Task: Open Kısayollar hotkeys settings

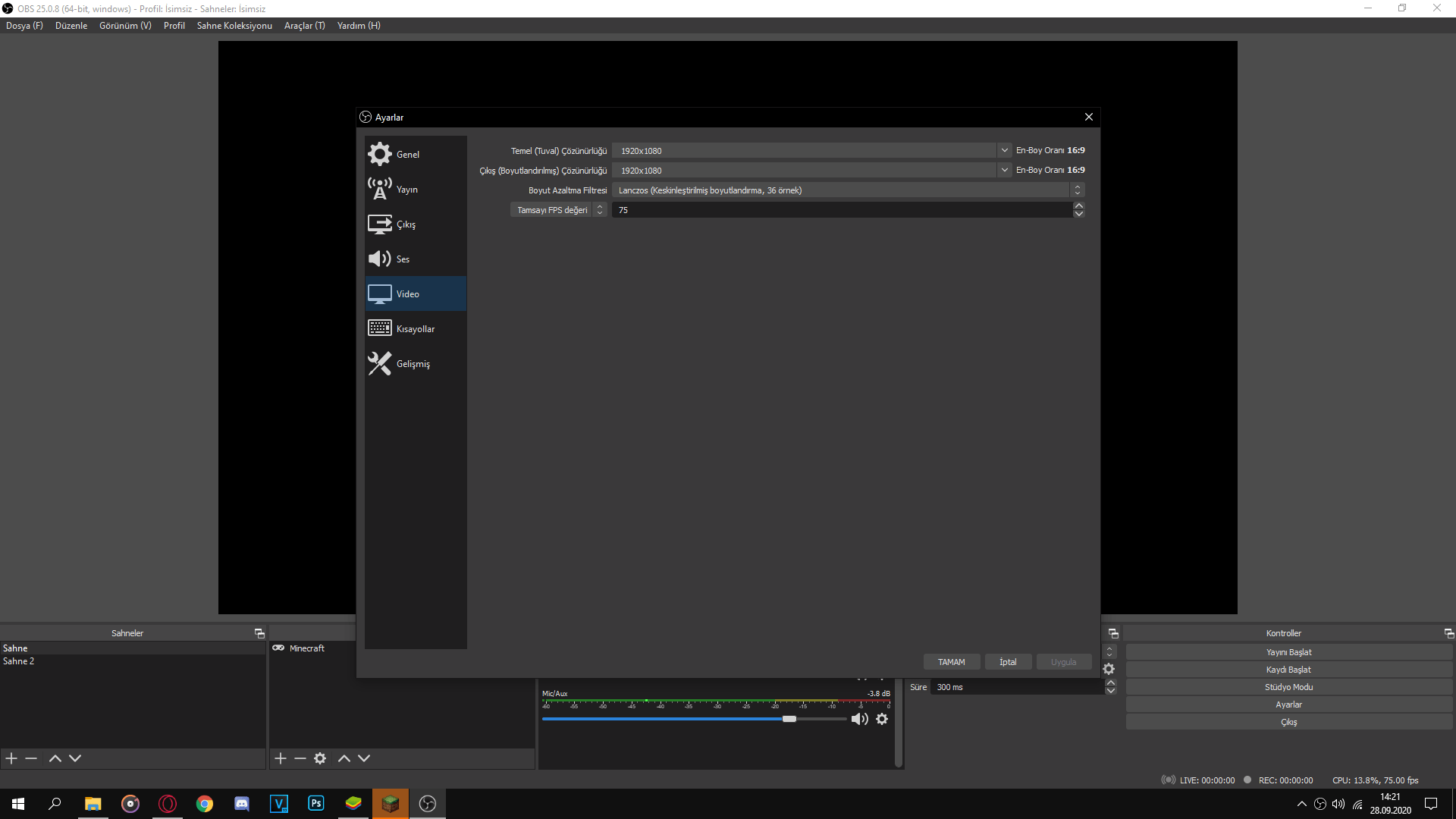Action: pyautogui.click(x=415, y=329)
